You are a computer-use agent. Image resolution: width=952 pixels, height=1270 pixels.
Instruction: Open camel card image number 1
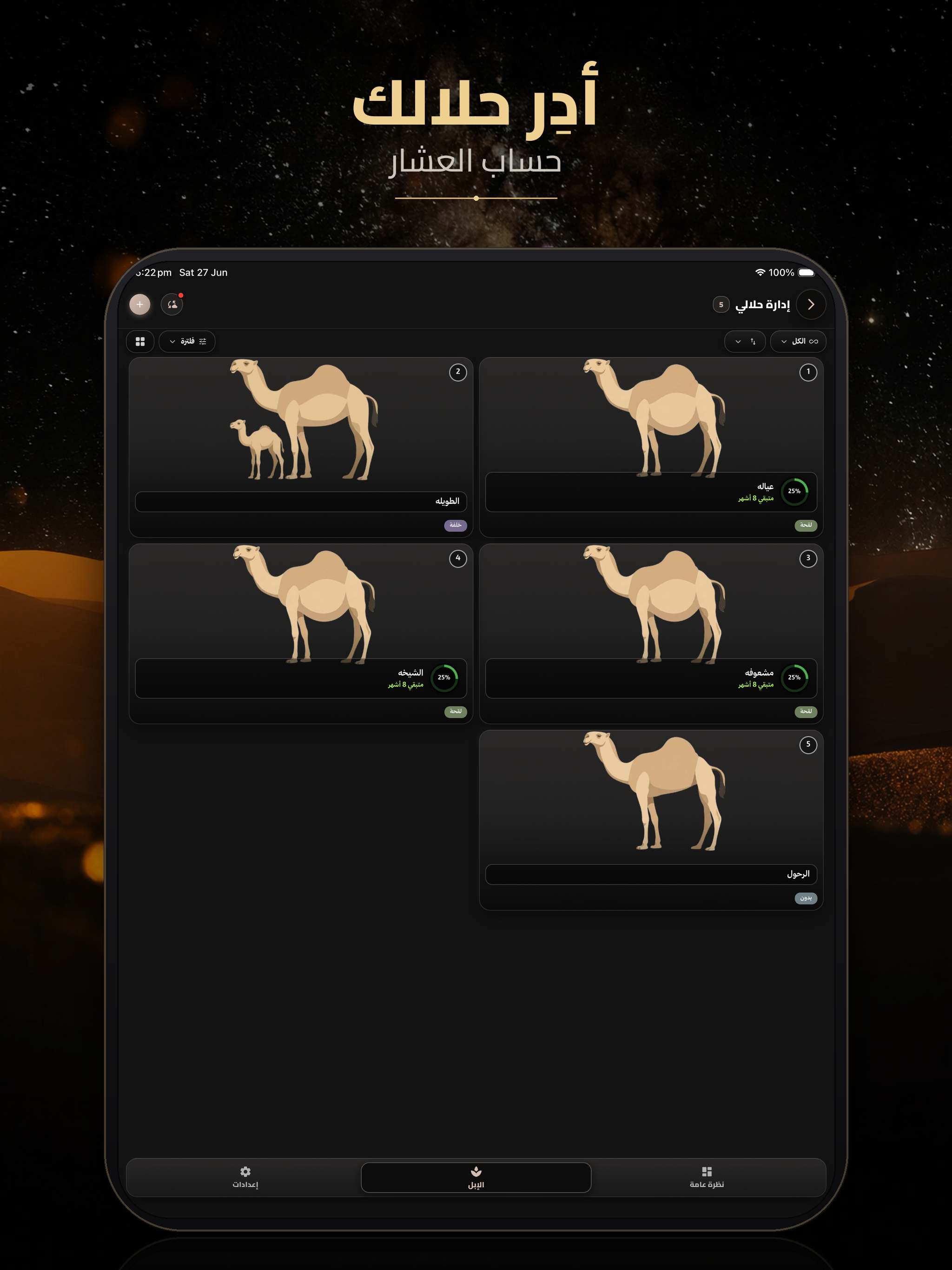coord(654,417)
